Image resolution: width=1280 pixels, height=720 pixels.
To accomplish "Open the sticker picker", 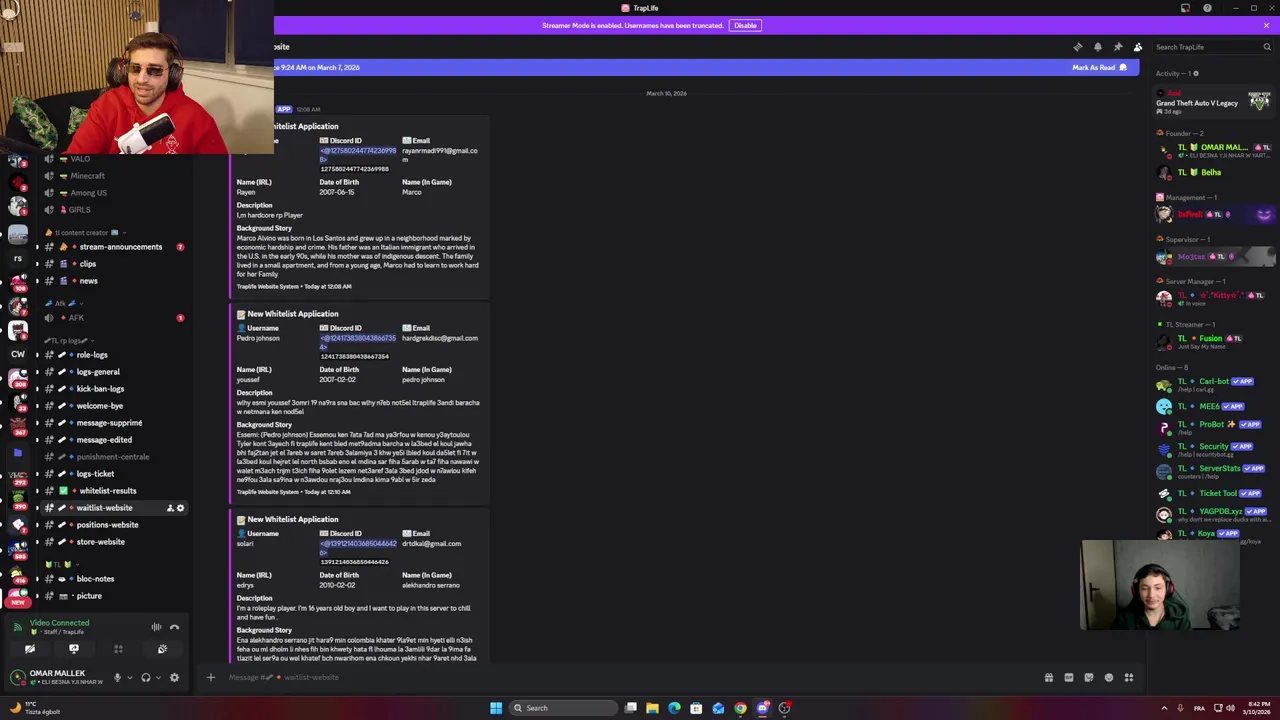I will pos(1088,677).
